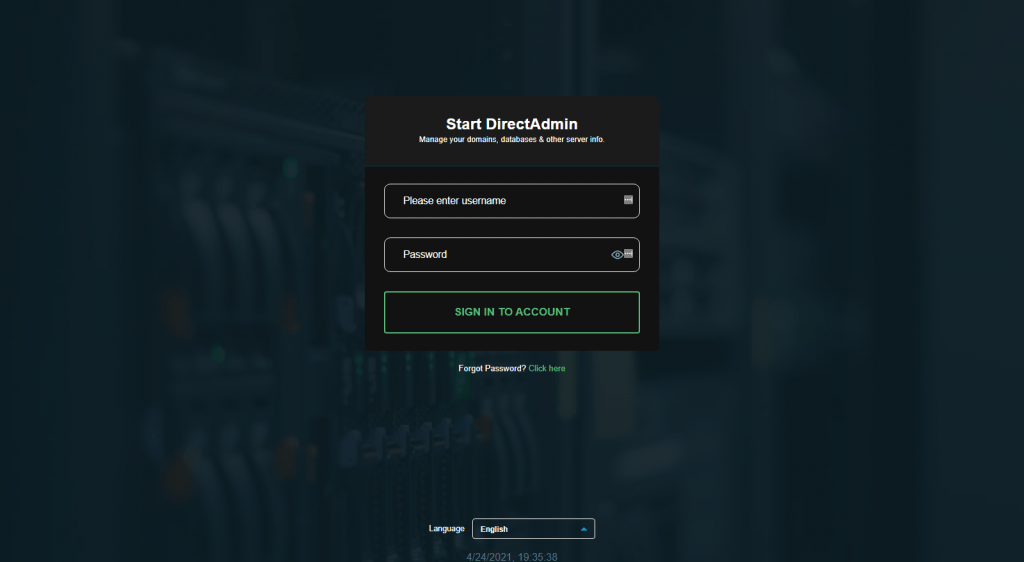Follow the "Click here" forgot password link

[x=547, y=369]
